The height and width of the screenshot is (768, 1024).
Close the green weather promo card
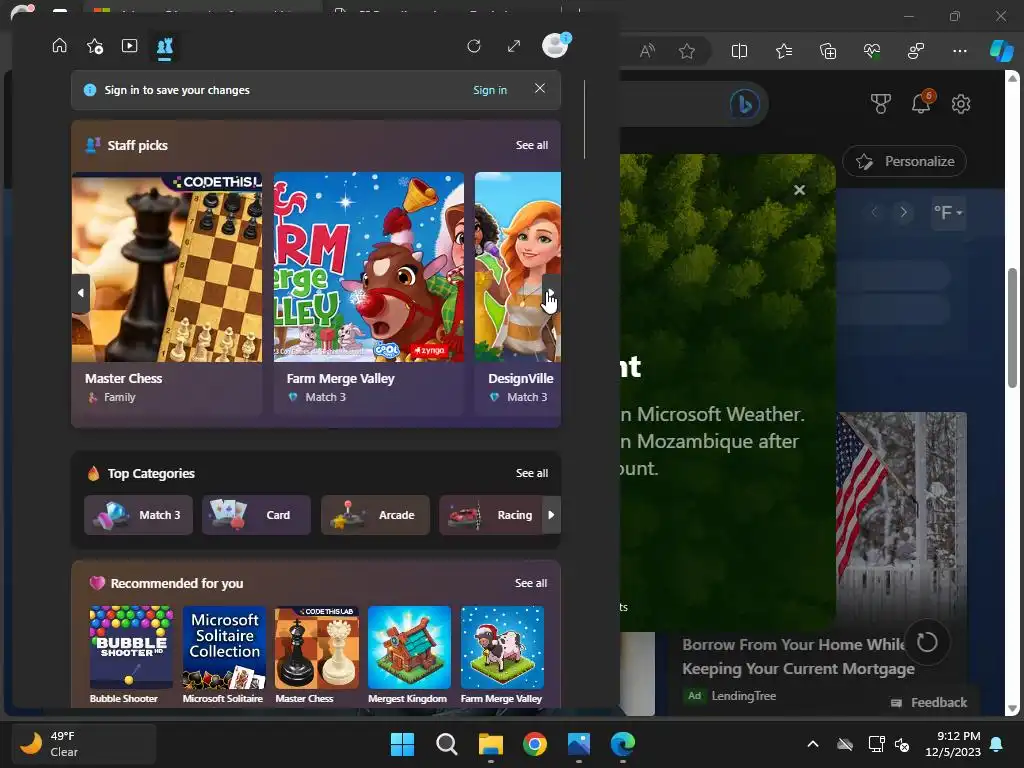[799, 190]
